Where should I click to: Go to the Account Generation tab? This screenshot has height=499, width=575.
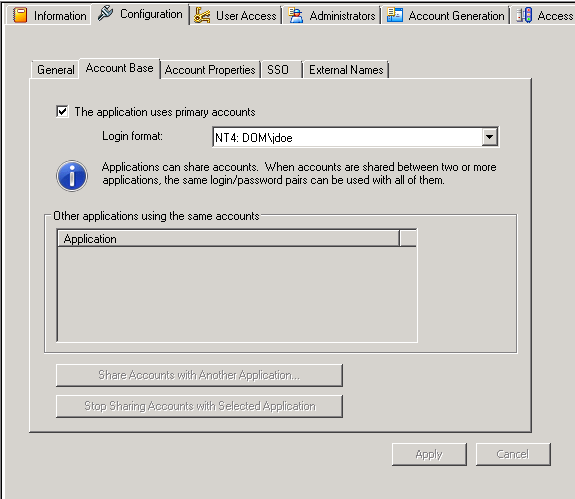click(x=446, y=16)
